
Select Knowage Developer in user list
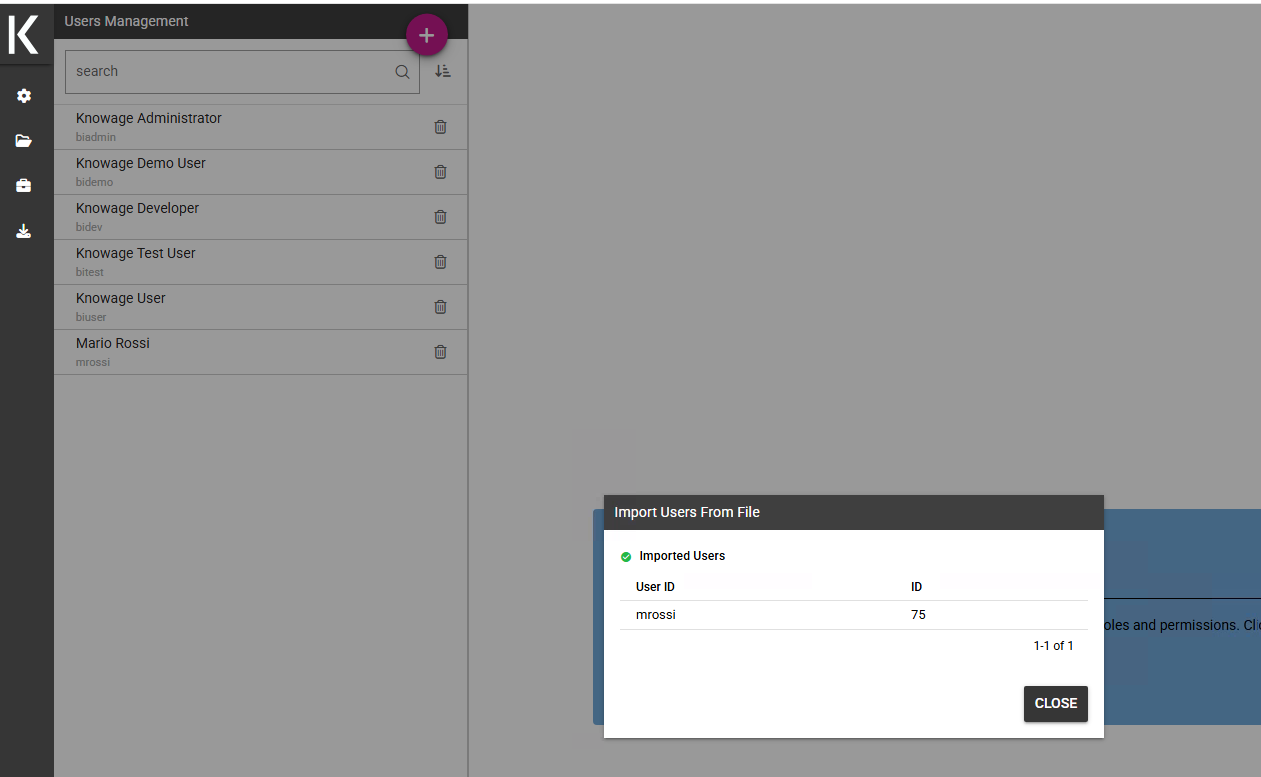click(x=260, y=217)
